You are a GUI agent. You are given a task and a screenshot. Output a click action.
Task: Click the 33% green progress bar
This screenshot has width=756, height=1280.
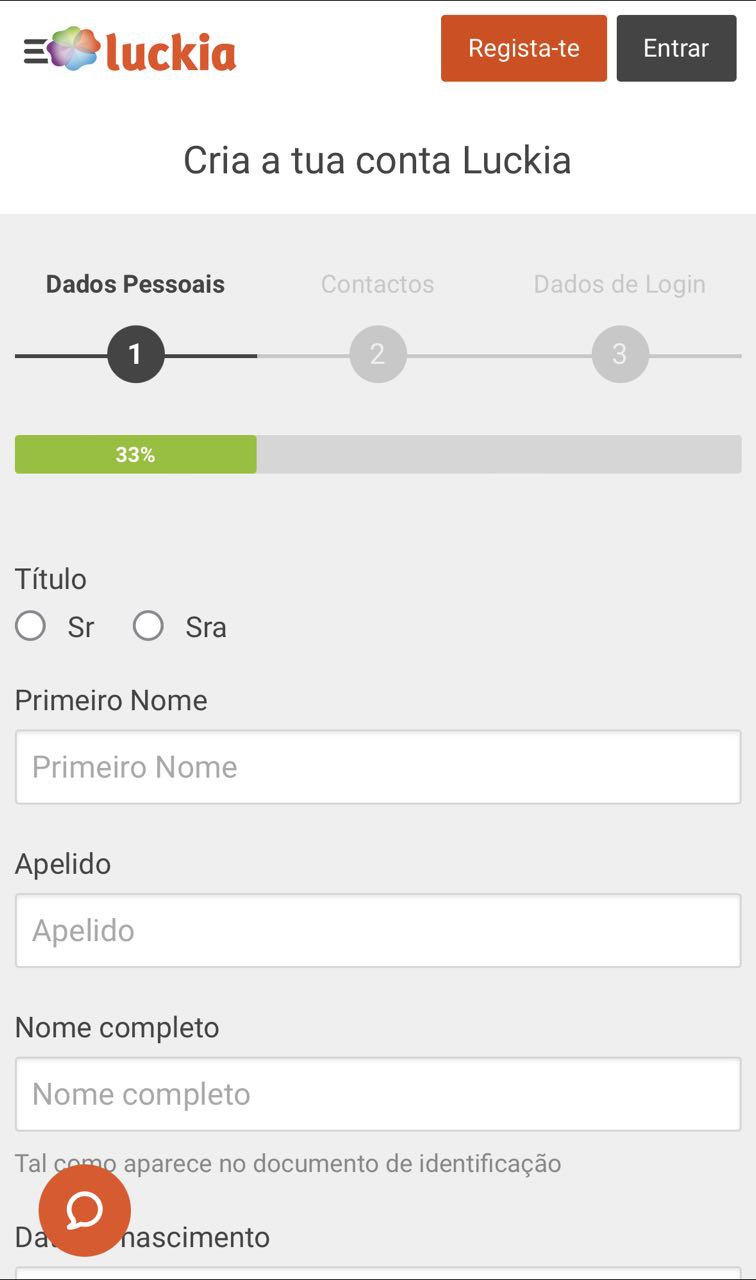(136, 454)
